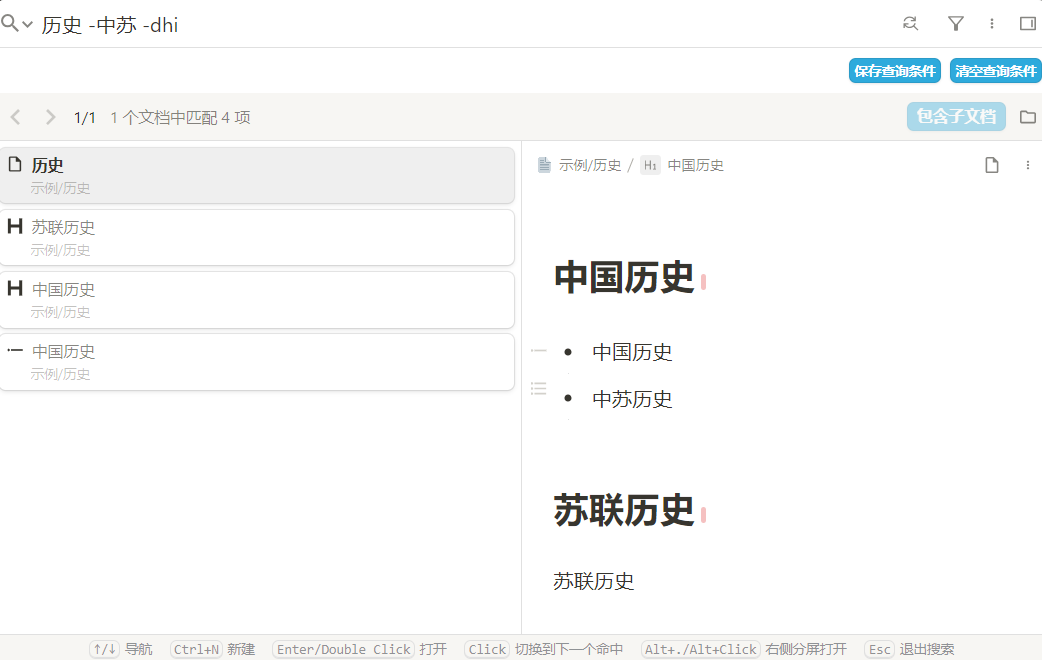Go to the next results page
Screen dimensions: 1042x660
tap(51, 117)
